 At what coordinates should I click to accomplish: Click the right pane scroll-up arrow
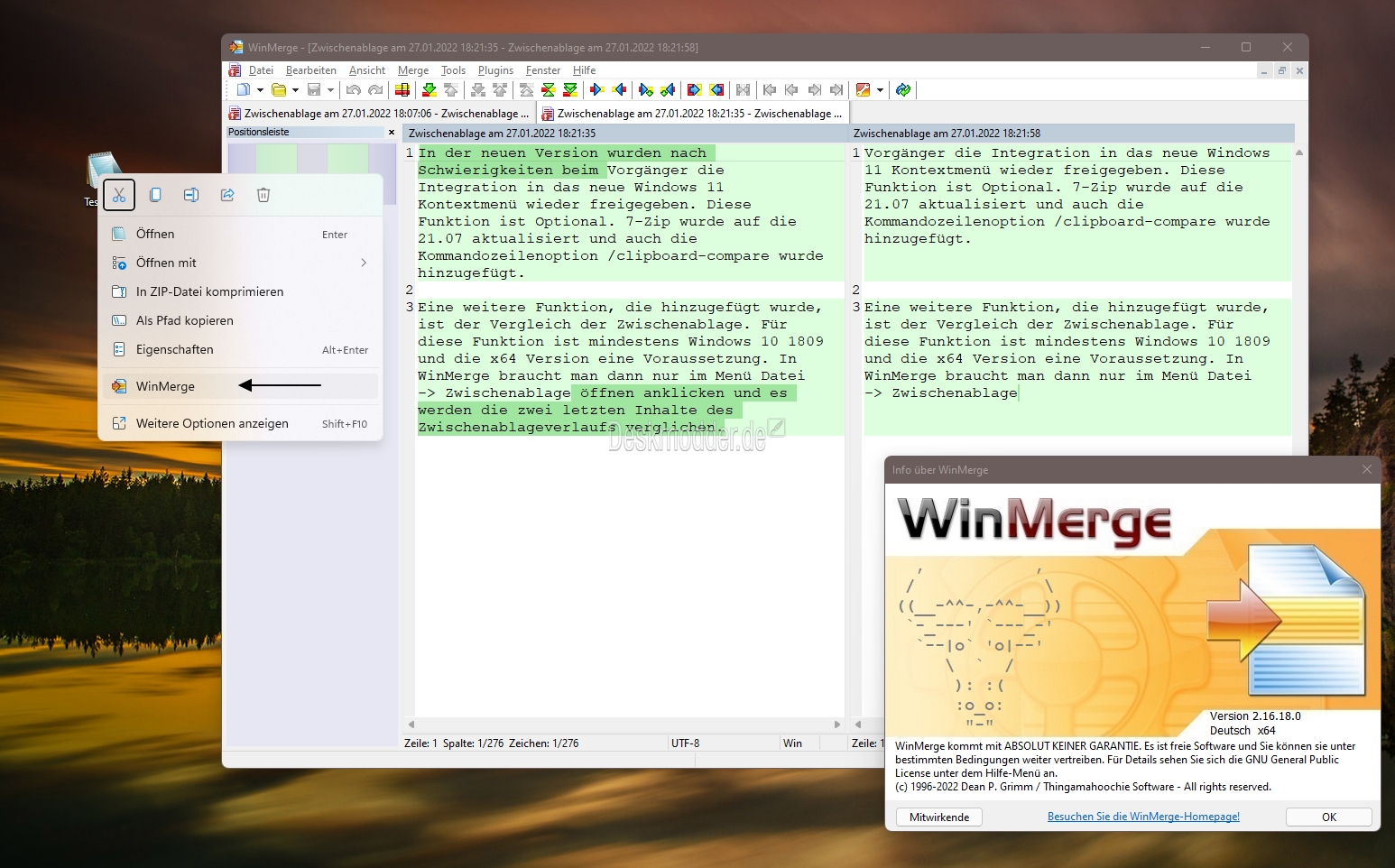1299,152
